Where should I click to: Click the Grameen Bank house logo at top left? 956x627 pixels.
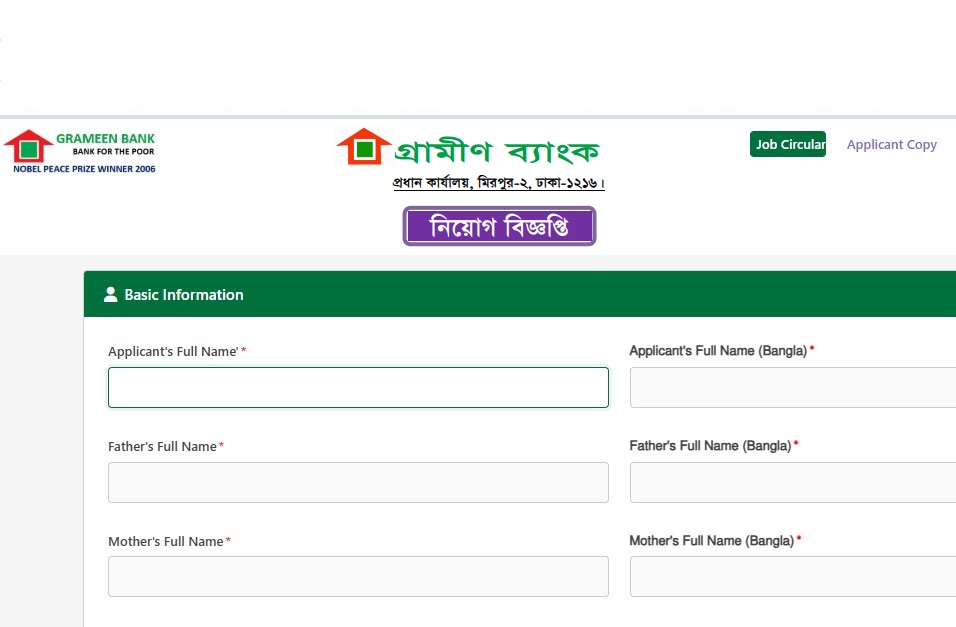click(28, 146)
